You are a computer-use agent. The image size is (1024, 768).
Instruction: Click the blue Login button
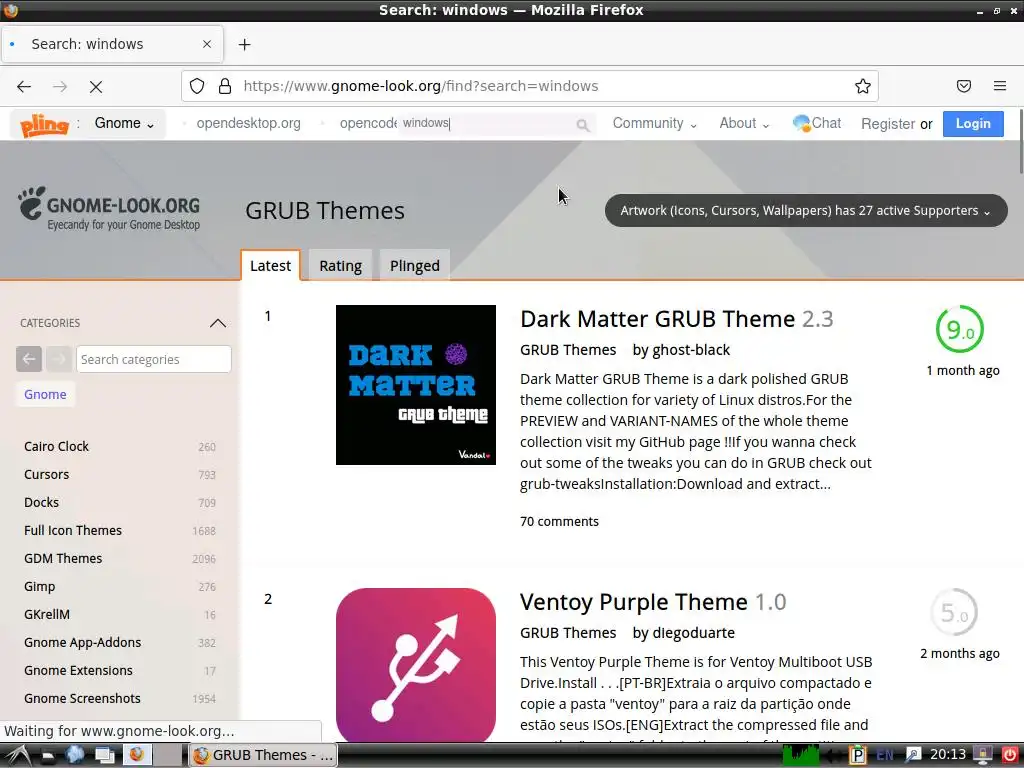click(x=973, y=123)
